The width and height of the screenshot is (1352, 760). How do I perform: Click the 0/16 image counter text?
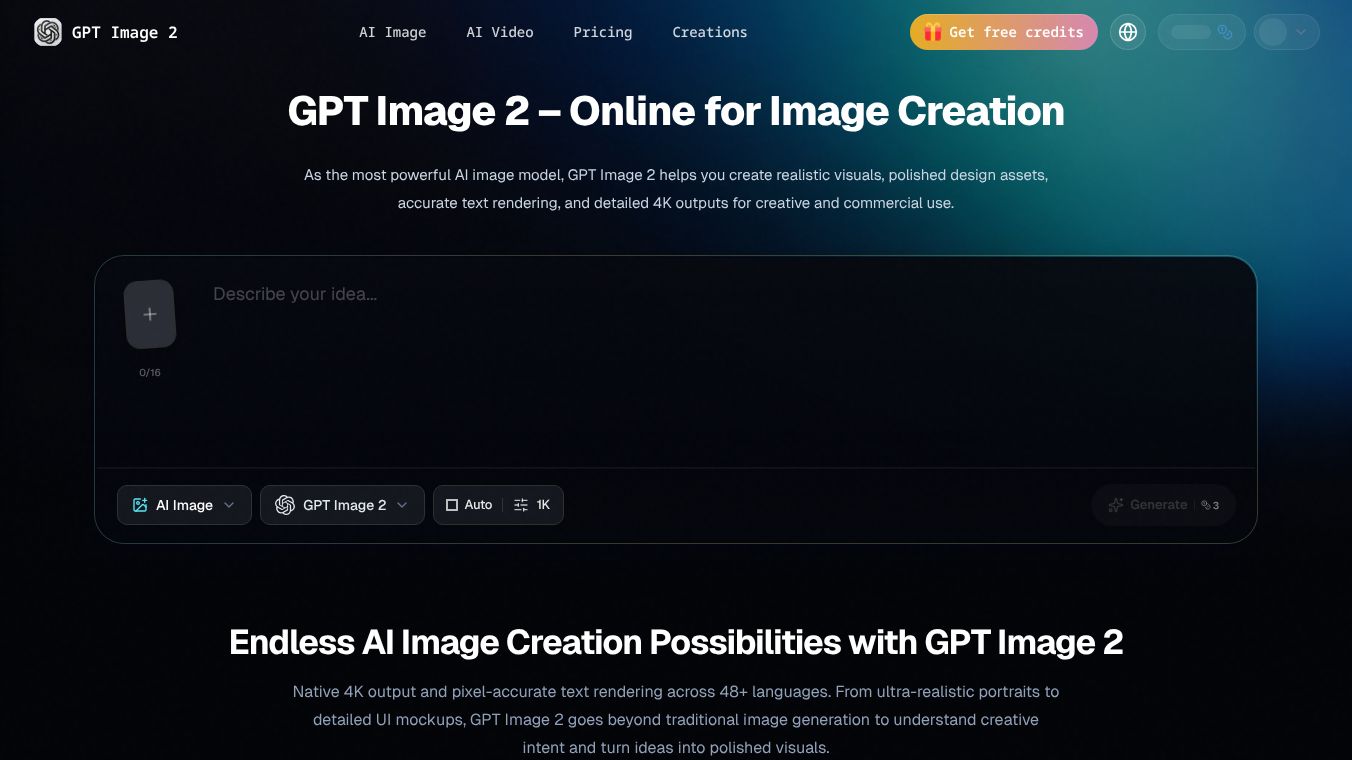point(150,373)
